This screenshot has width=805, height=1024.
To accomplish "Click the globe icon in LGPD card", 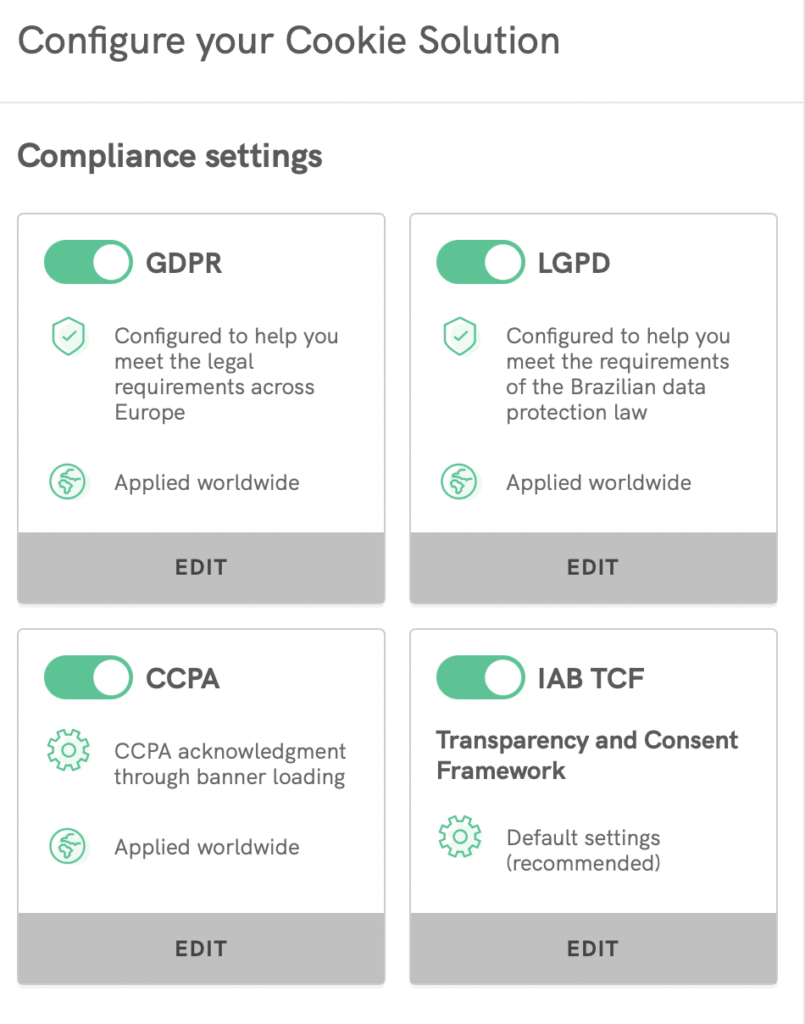I will (460, 482).
